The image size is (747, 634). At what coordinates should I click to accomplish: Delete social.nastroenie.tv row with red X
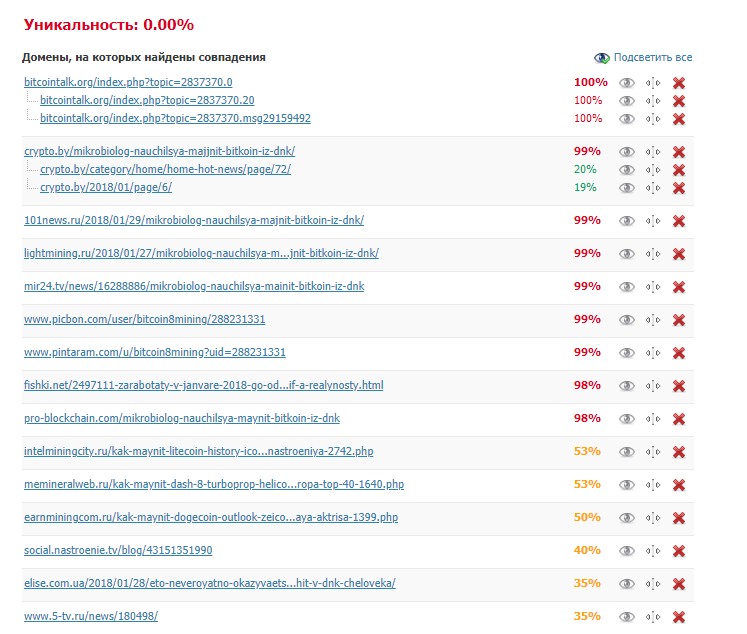click(679, 551)
